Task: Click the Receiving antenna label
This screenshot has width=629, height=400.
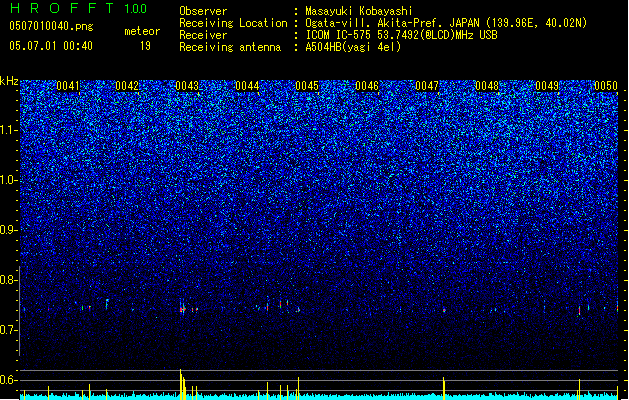Action: click(230, 47)
